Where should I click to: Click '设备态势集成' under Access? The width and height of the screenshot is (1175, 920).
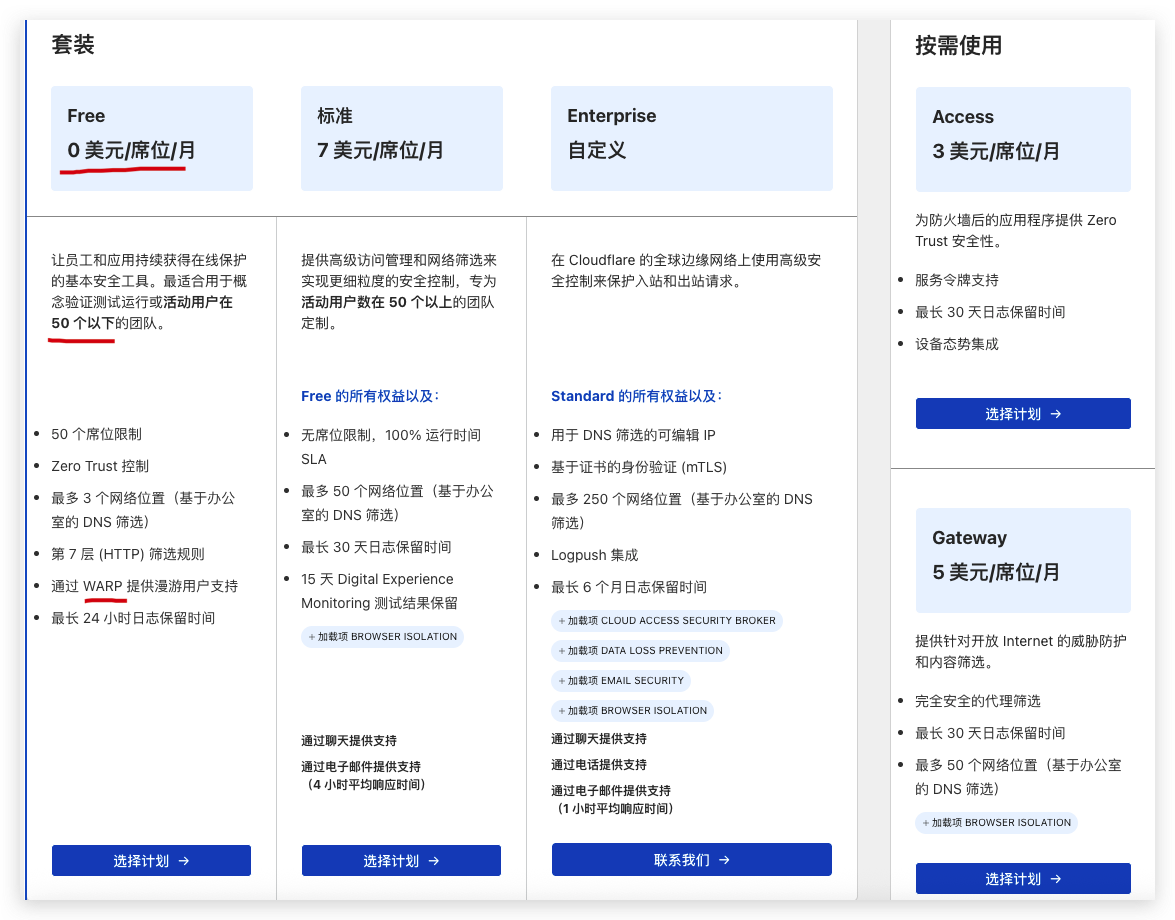(957, 345)
